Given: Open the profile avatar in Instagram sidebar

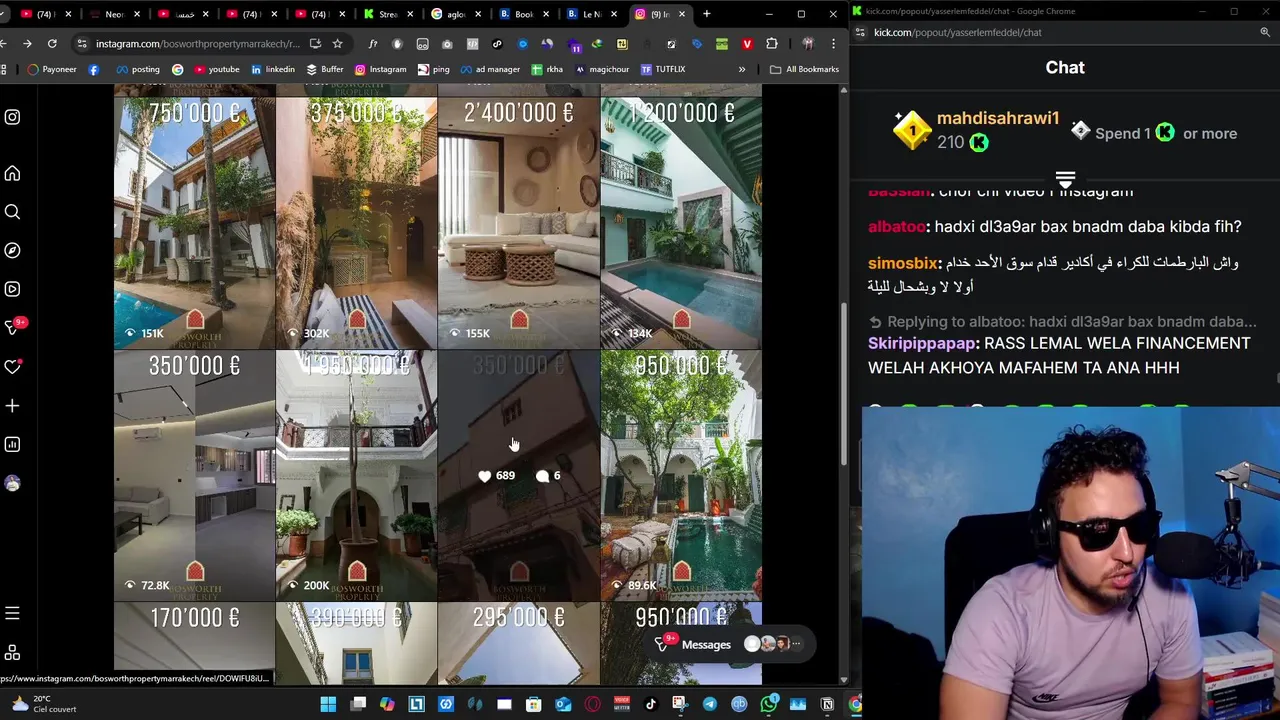Looking at the screenshot, I should tap(12, 483).
